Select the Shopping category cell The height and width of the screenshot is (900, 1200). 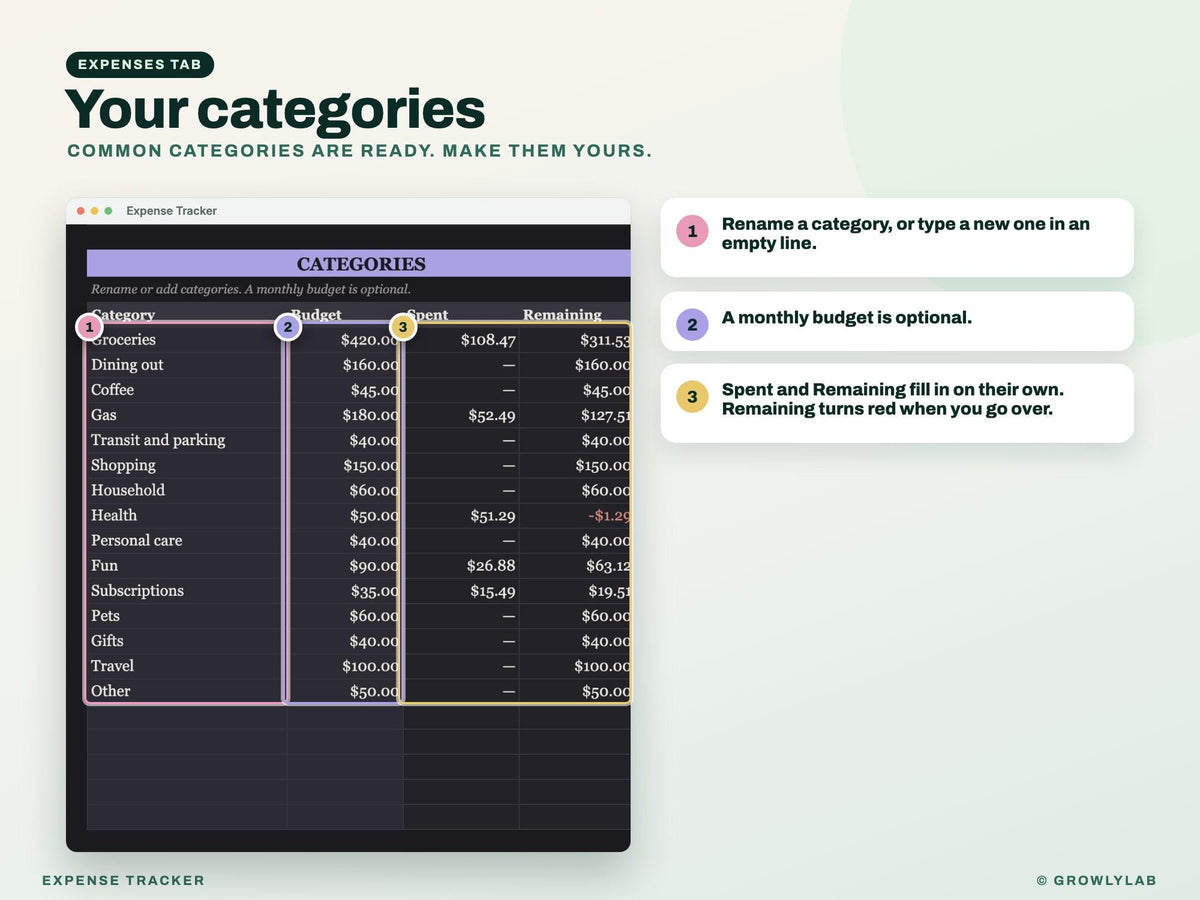coord(187,465)
